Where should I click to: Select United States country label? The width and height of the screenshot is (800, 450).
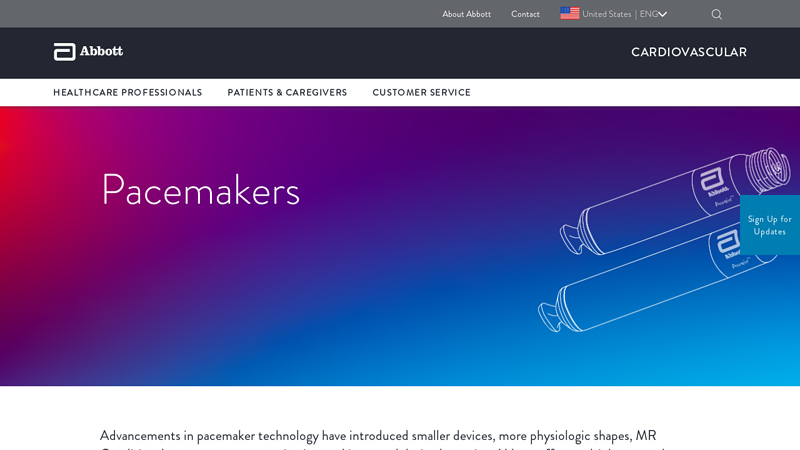tap(607, 14)
